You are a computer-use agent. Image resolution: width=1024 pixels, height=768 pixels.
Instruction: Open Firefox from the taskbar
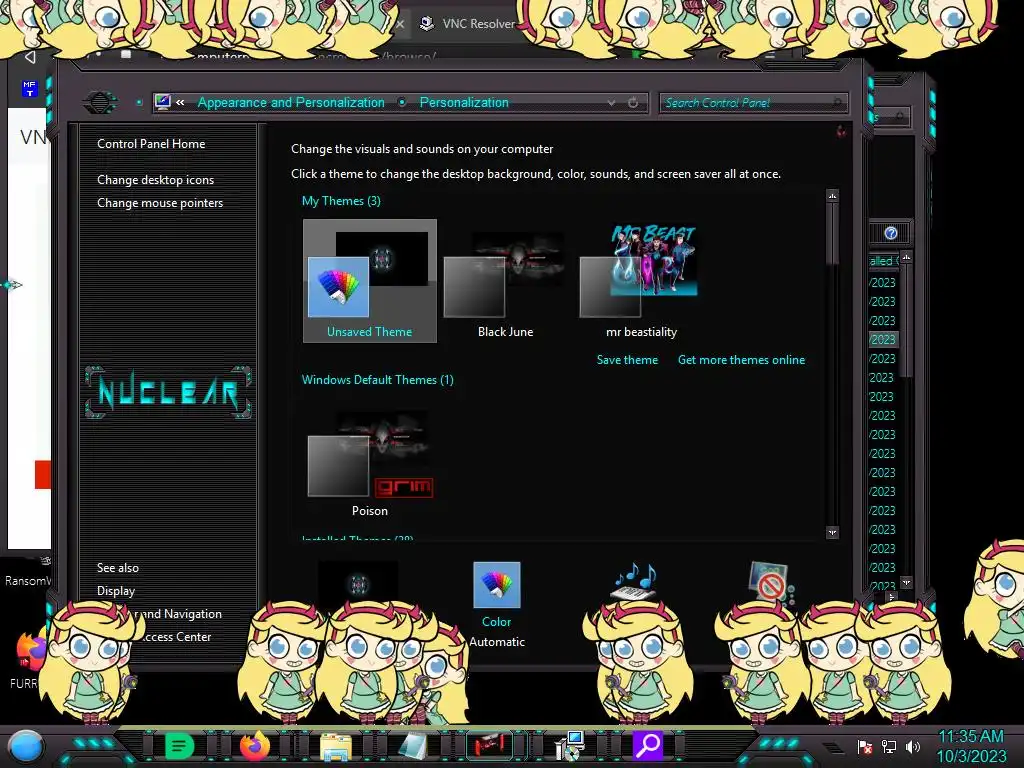pos(255,745)
